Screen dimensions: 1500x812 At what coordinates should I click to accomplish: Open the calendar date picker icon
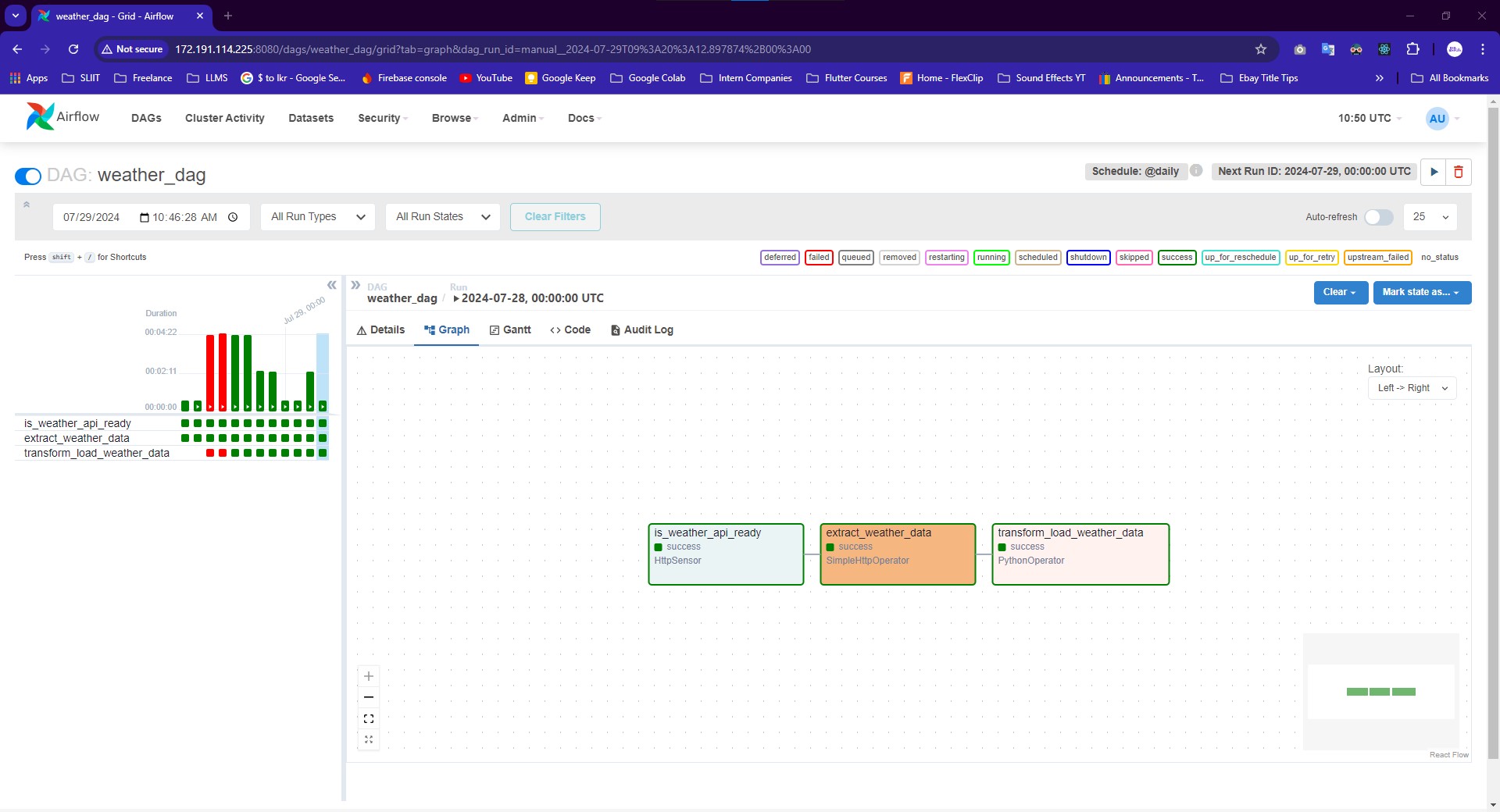pos(144,217)
